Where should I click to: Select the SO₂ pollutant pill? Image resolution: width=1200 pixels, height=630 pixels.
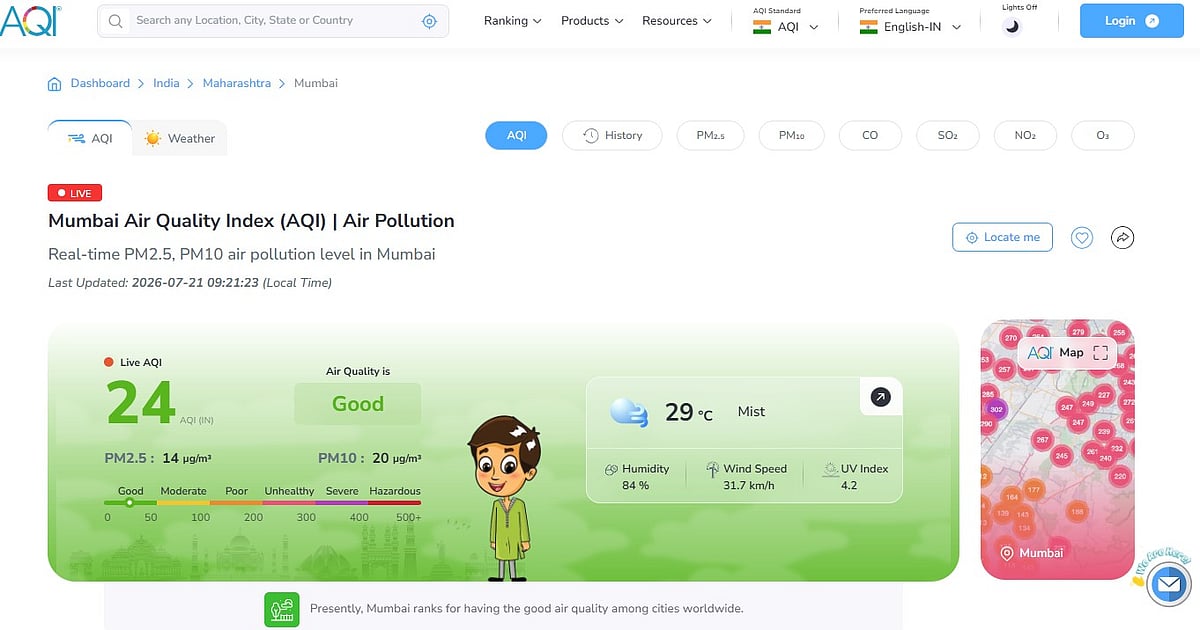coord(948,136)
